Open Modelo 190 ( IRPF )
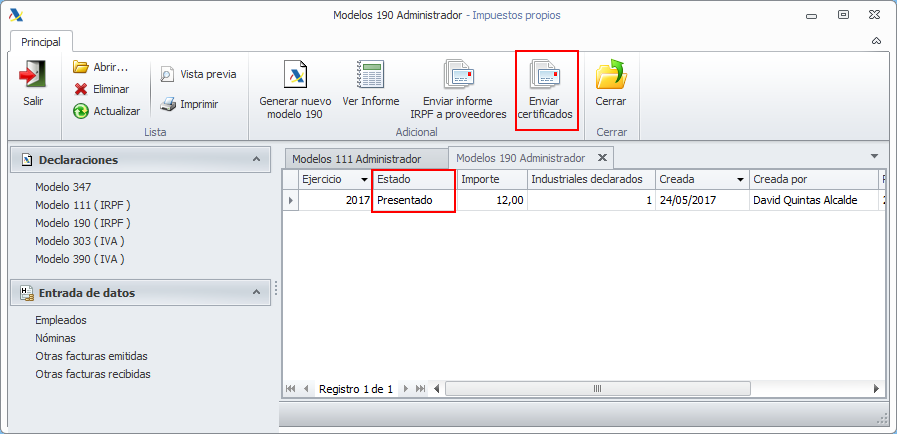The height and width of the screenshot is (434, 897). (82, 223)
